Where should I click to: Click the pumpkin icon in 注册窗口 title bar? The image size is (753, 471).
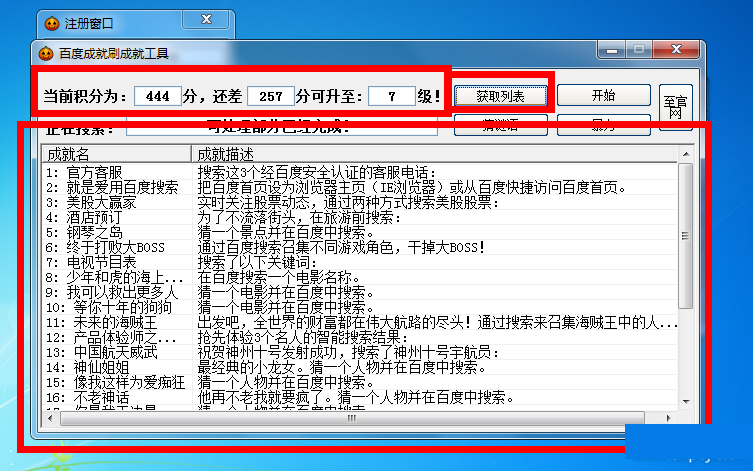(52, 23)
